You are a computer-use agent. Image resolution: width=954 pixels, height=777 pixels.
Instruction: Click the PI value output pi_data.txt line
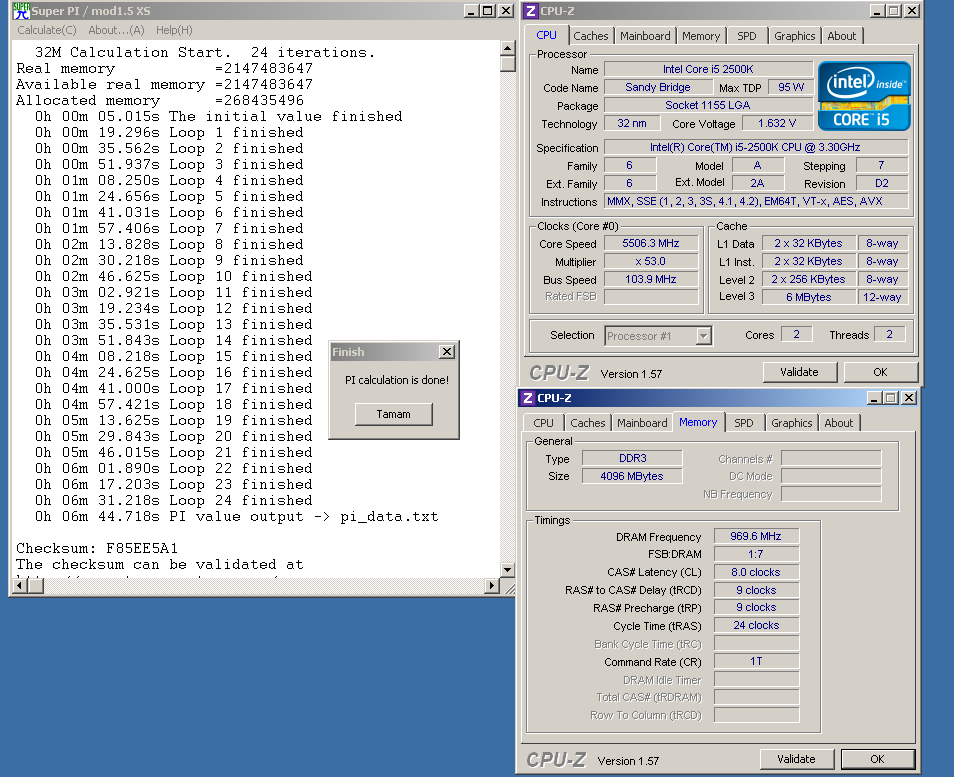tap(236, 517)
